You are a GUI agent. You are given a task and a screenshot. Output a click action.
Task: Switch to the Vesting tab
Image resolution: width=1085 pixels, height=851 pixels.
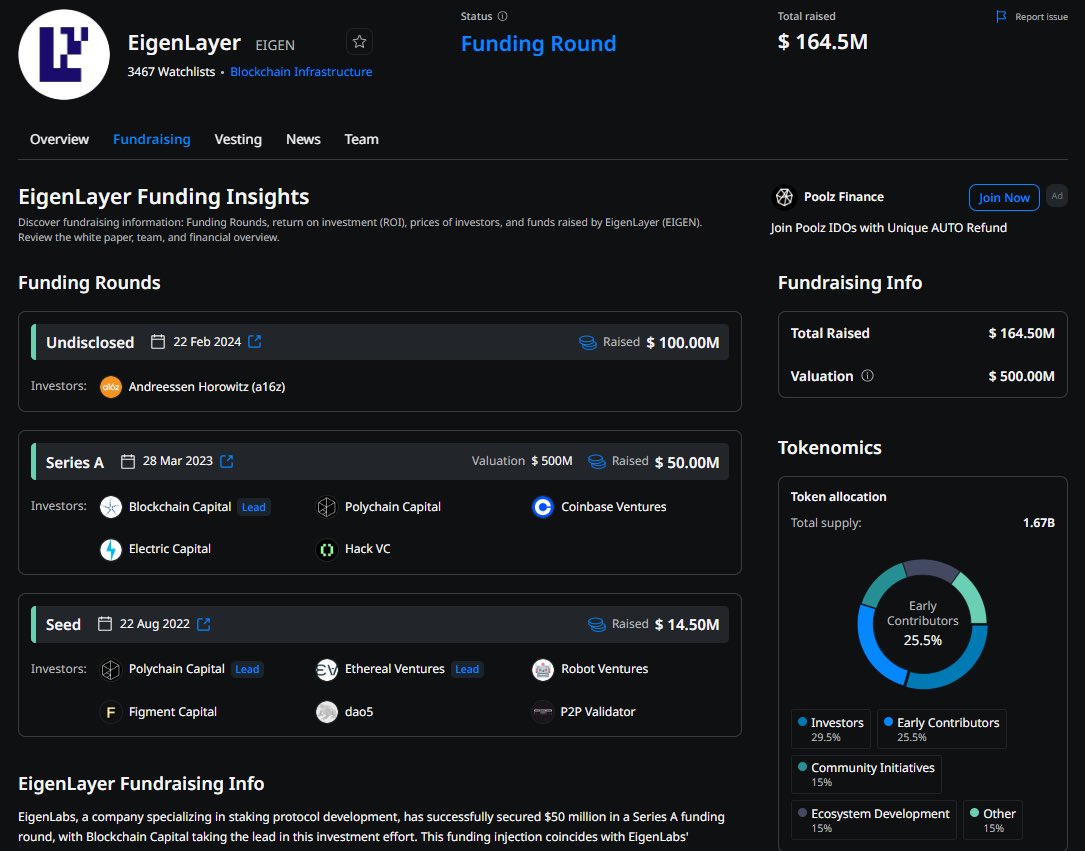[x=238, y=139]
